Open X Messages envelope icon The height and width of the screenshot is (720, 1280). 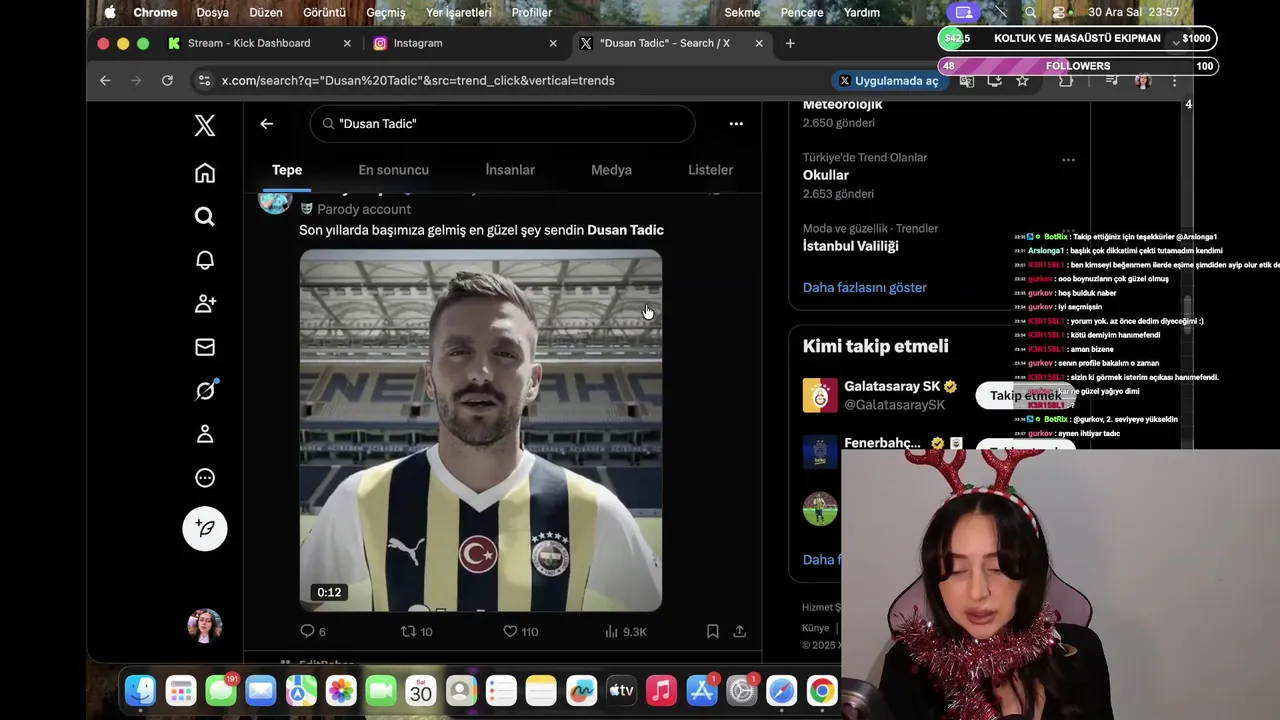pos(204,347)
